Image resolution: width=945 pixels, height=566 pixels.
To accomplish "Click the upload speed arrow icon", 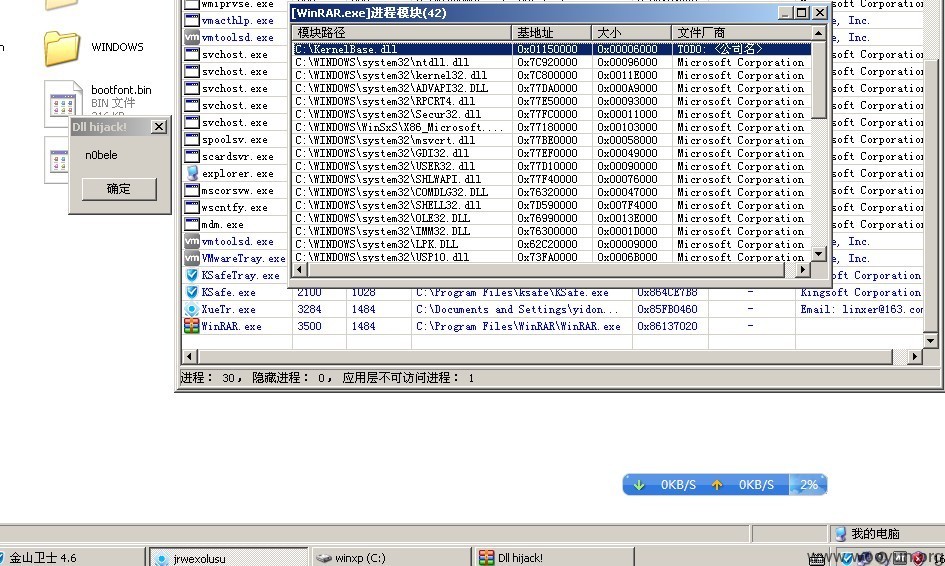I will [x=717, y=485].
